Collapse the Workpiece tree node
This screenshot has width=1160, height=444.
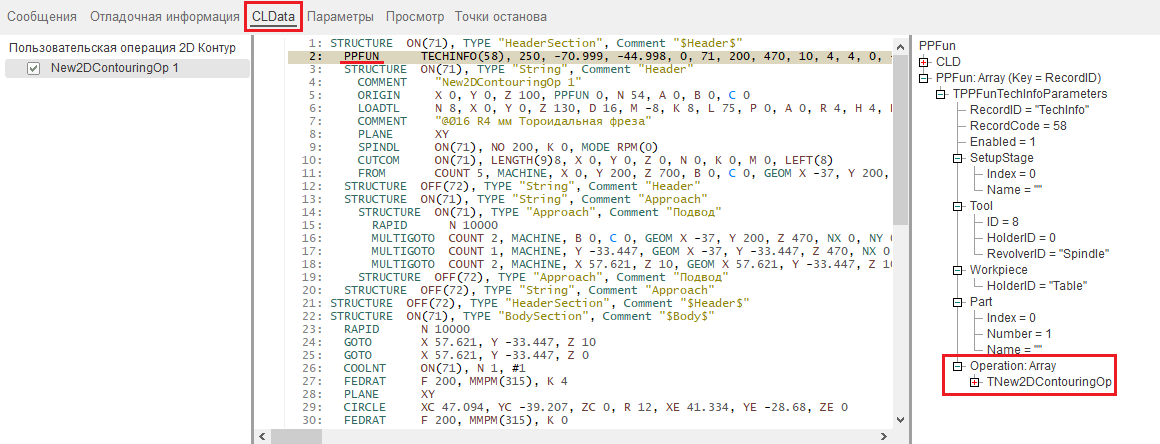pyautogui.click(x=957, y=270)
